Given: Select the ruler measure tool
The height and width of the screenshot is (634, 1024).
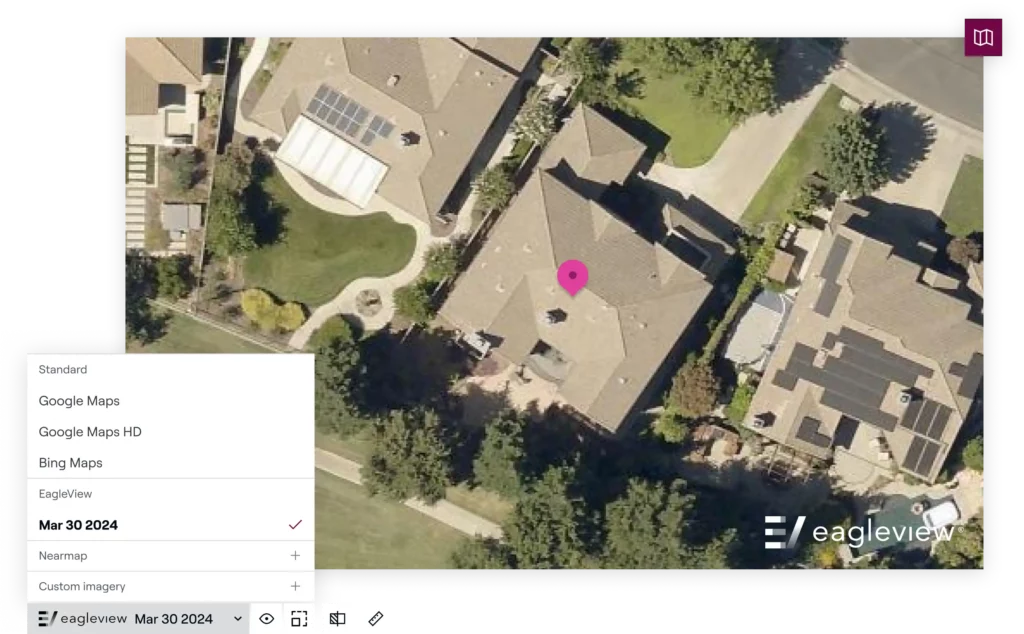Looking at the screenshot, I should pos(376,619).
